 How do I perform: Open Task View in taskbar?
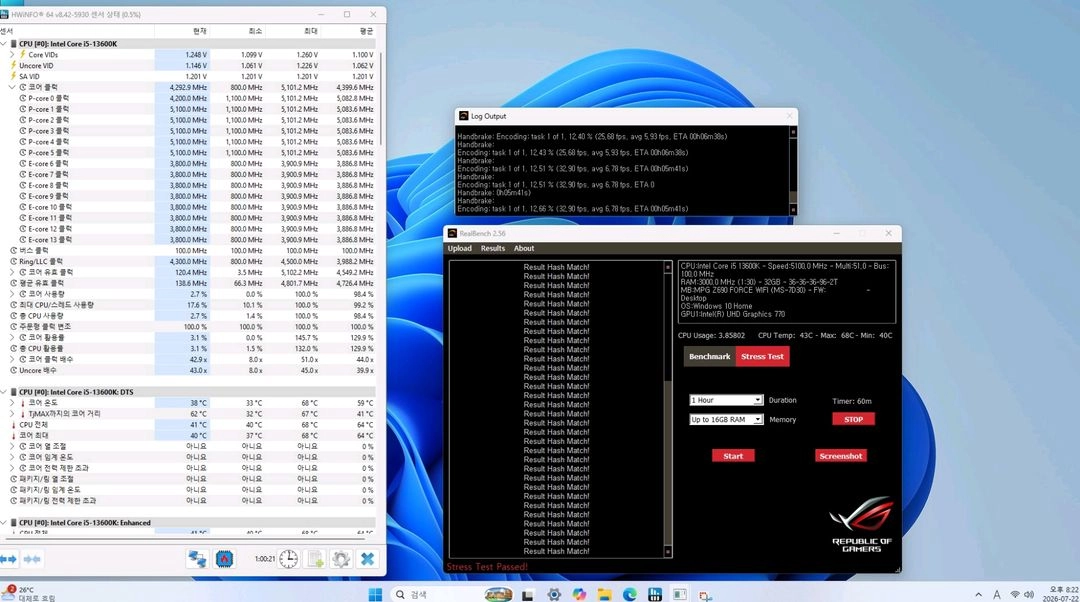528,594
